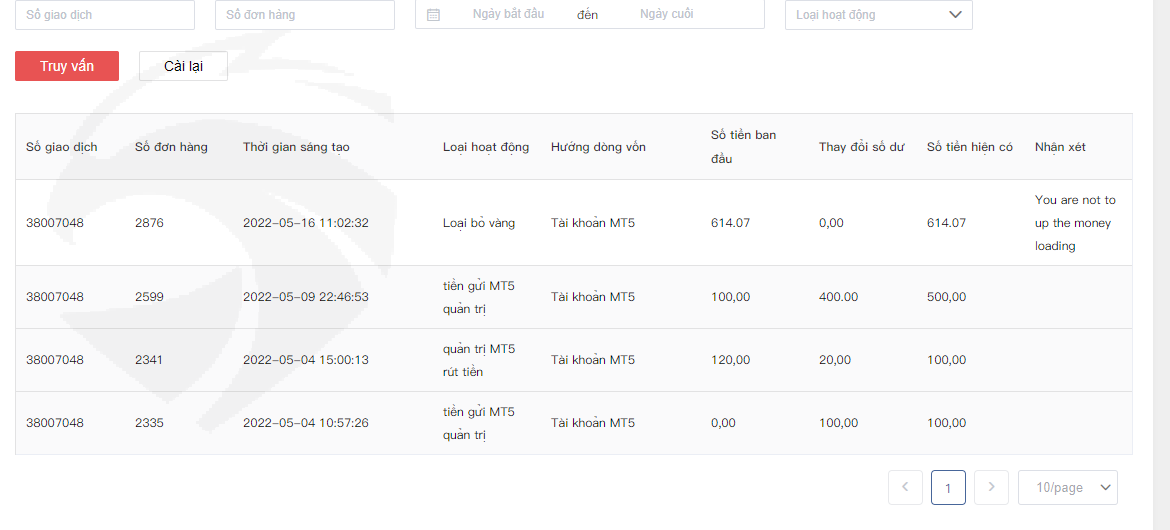The image size is (1170, 530).
Task: Select the row with order number 2599
Action: click(x=149, y=297)
